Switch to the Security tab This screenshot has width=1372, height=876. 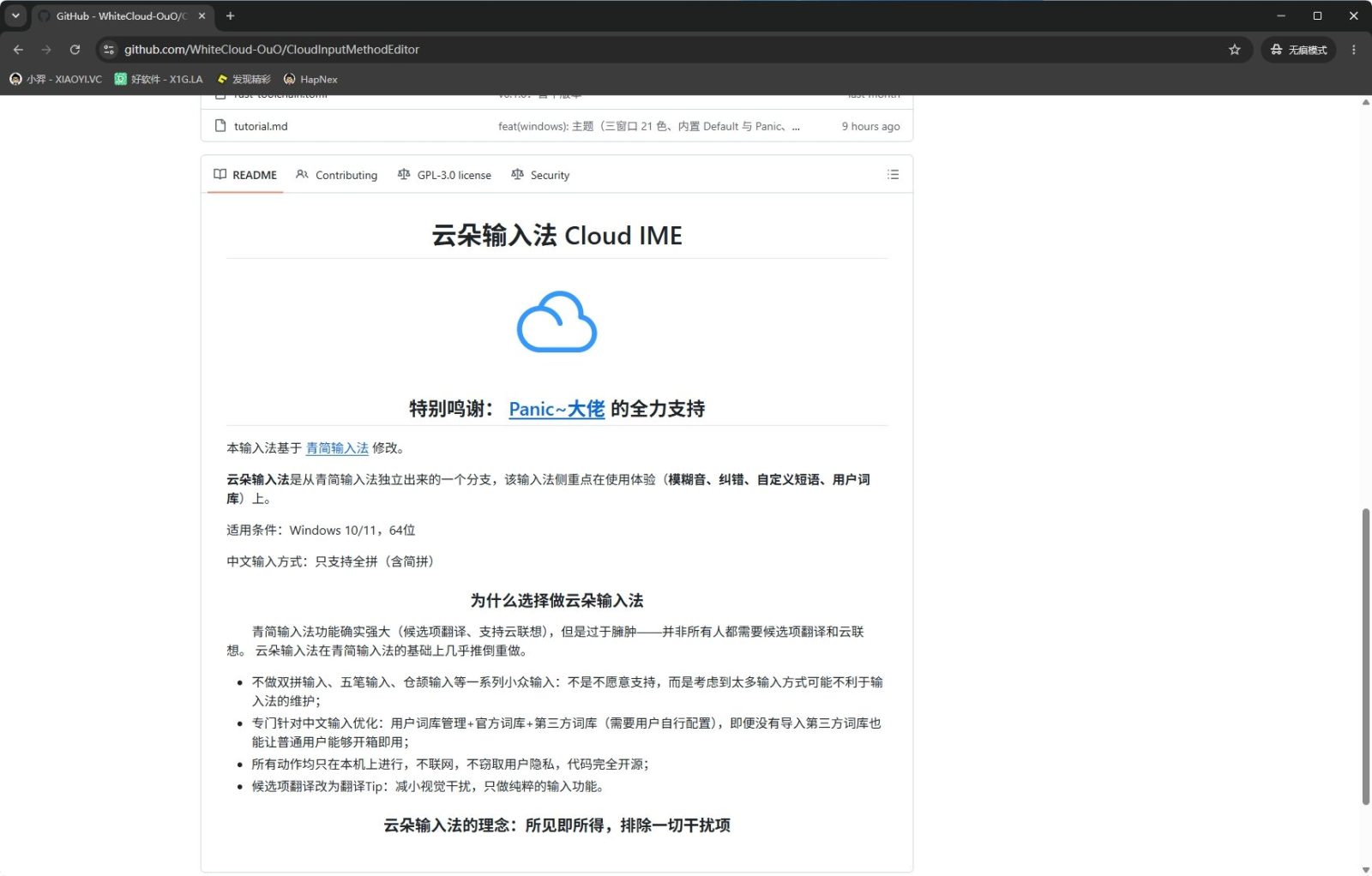(x=540, y=175)
